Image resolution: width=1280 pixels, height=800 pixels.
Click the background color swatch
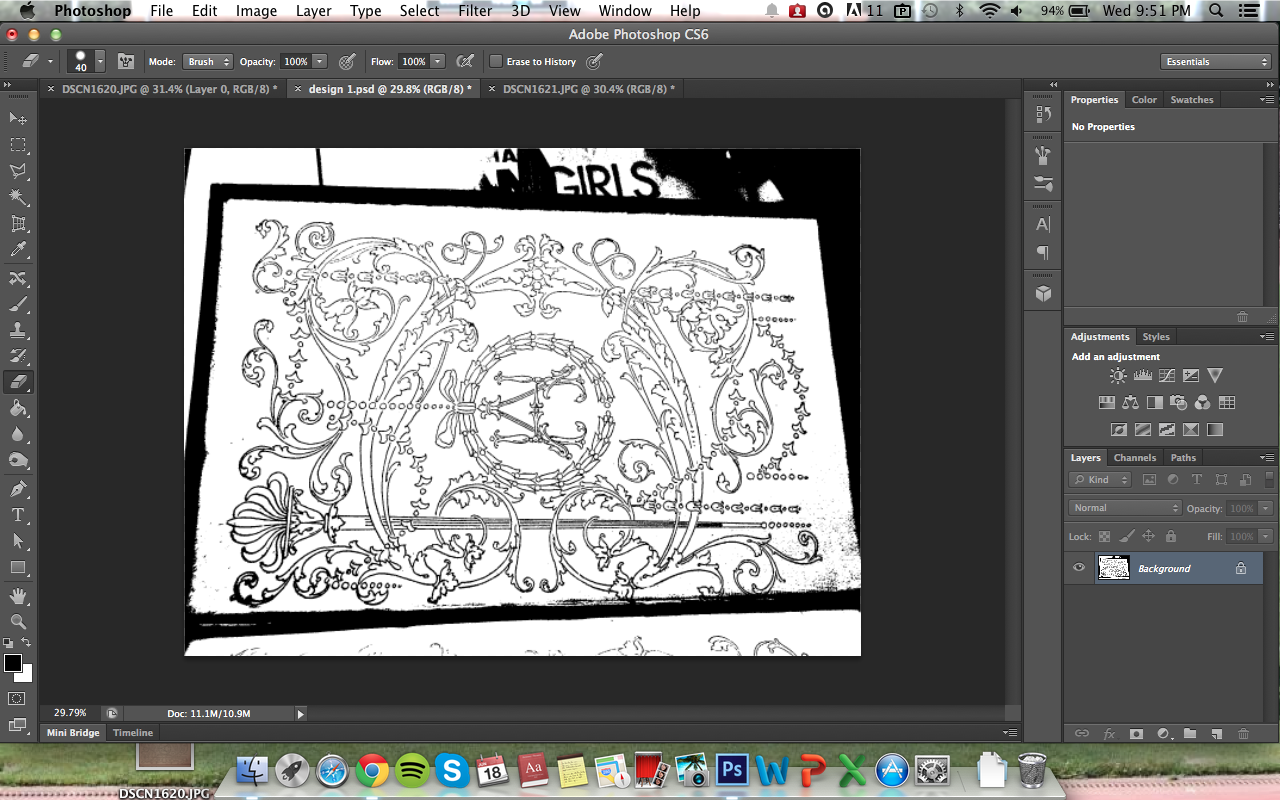click(26, 675)
